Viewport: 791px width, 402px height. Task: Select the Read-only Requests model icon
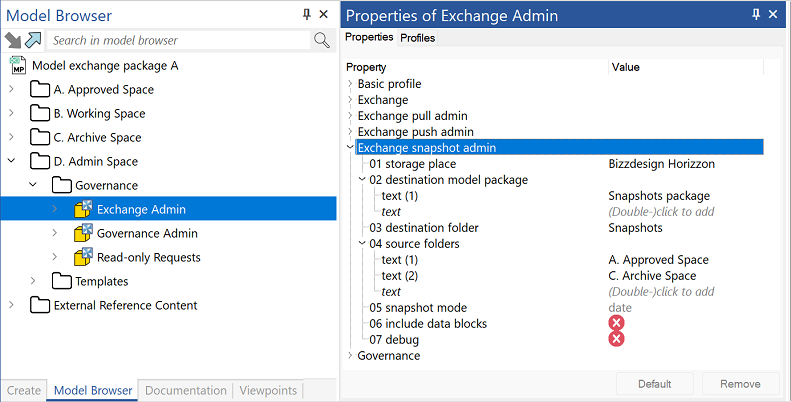point(83,257)
